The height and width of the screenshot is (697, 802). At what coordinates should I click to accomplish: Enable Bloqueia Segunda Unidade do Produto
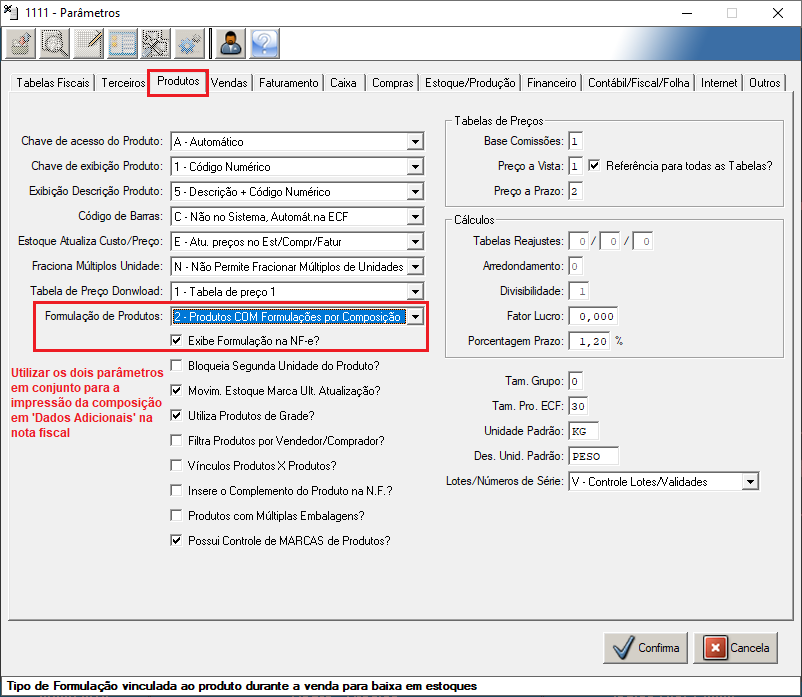click(176, 366)
